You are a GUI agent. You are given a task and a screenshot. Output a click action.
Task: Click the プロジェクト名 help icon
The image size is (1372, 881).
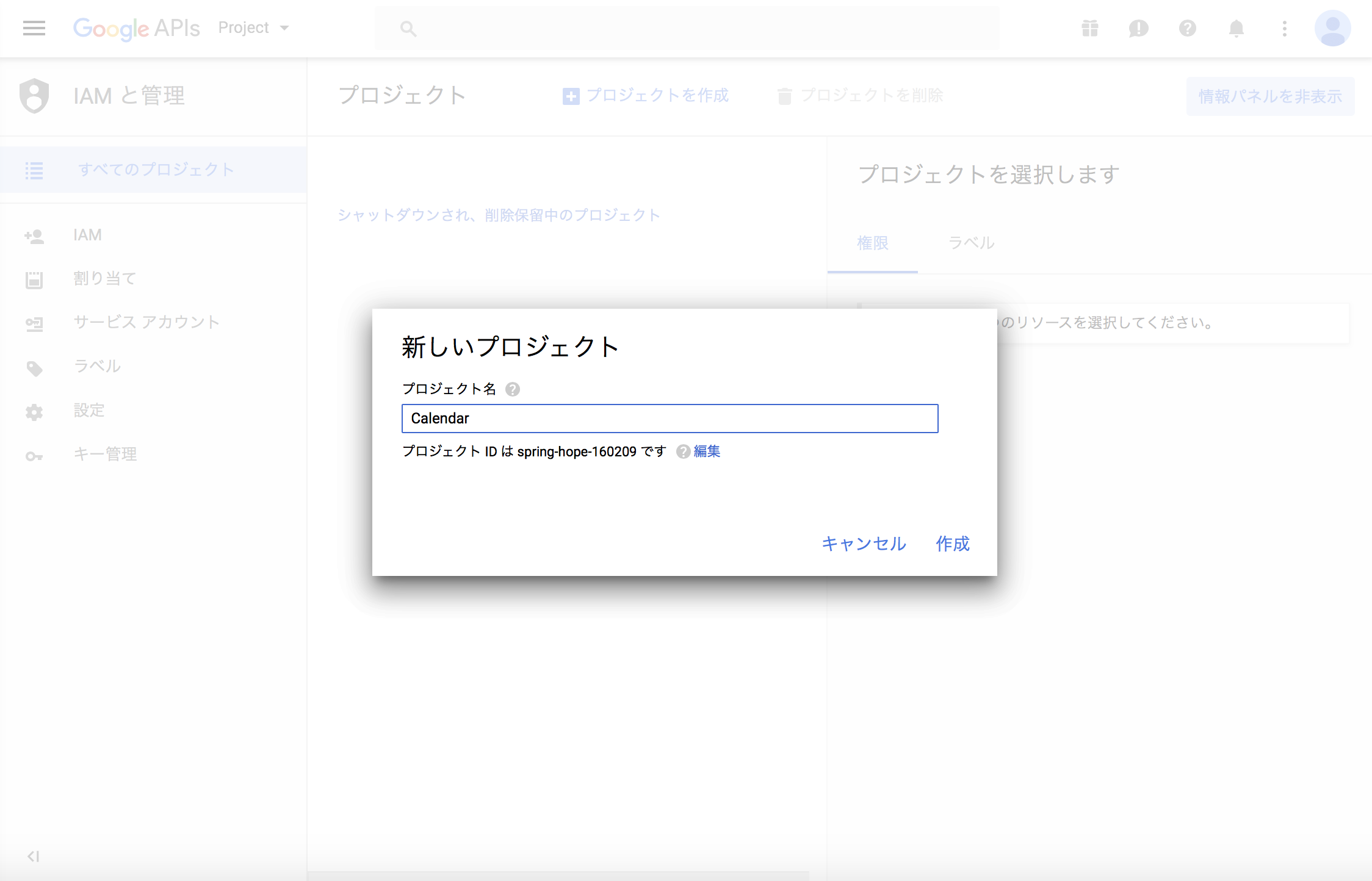pyautogui.click(x=513, y=389)
